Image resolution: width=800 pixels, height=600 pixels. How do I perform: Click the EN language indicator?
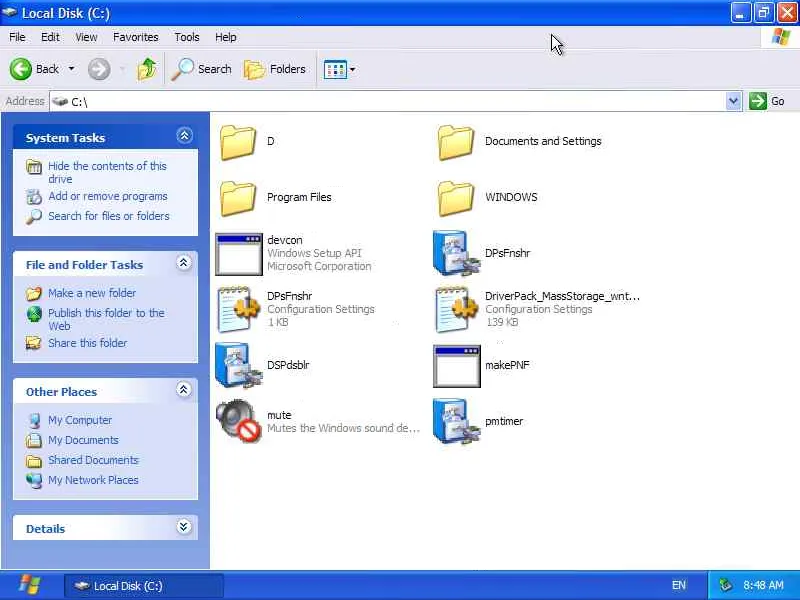[679, 585]
